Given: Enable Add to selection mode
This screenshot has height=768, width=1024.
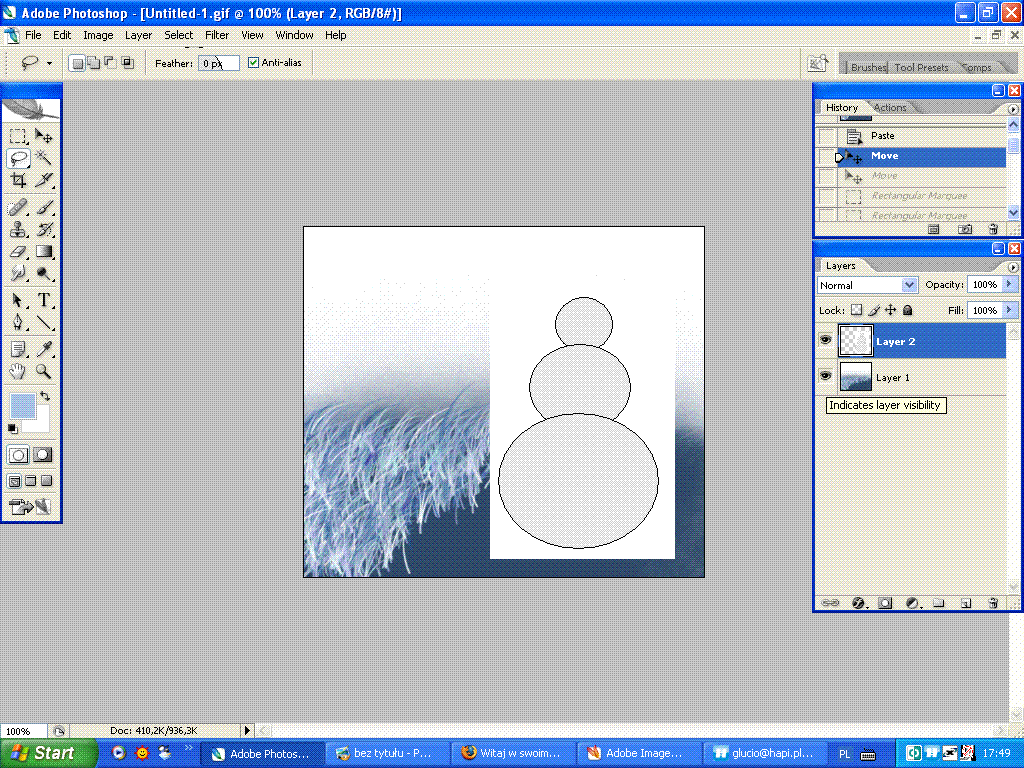Looking at the screenshot, I should [x=93, y=63].
